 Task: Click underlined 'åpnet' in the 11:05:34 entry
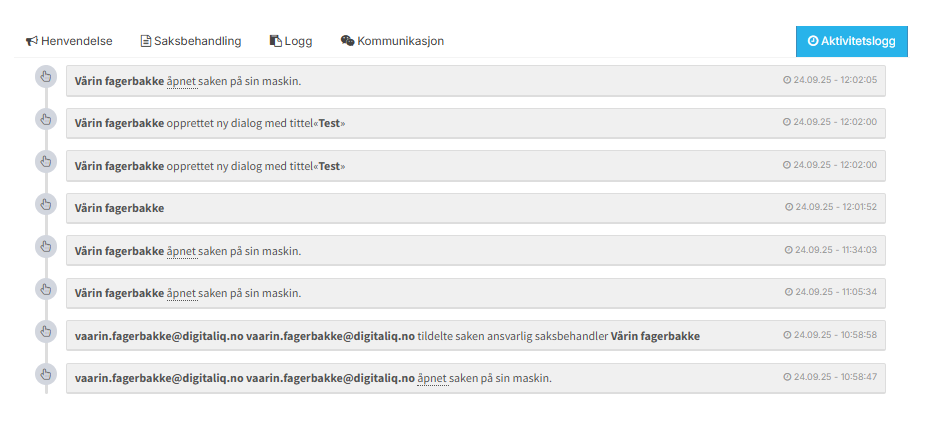coord(182,293)
